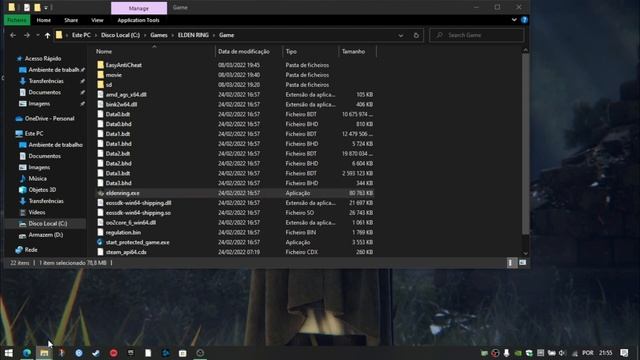Open Vídeos in the navigation pane

pyautogui.click(x=37, y=212)
